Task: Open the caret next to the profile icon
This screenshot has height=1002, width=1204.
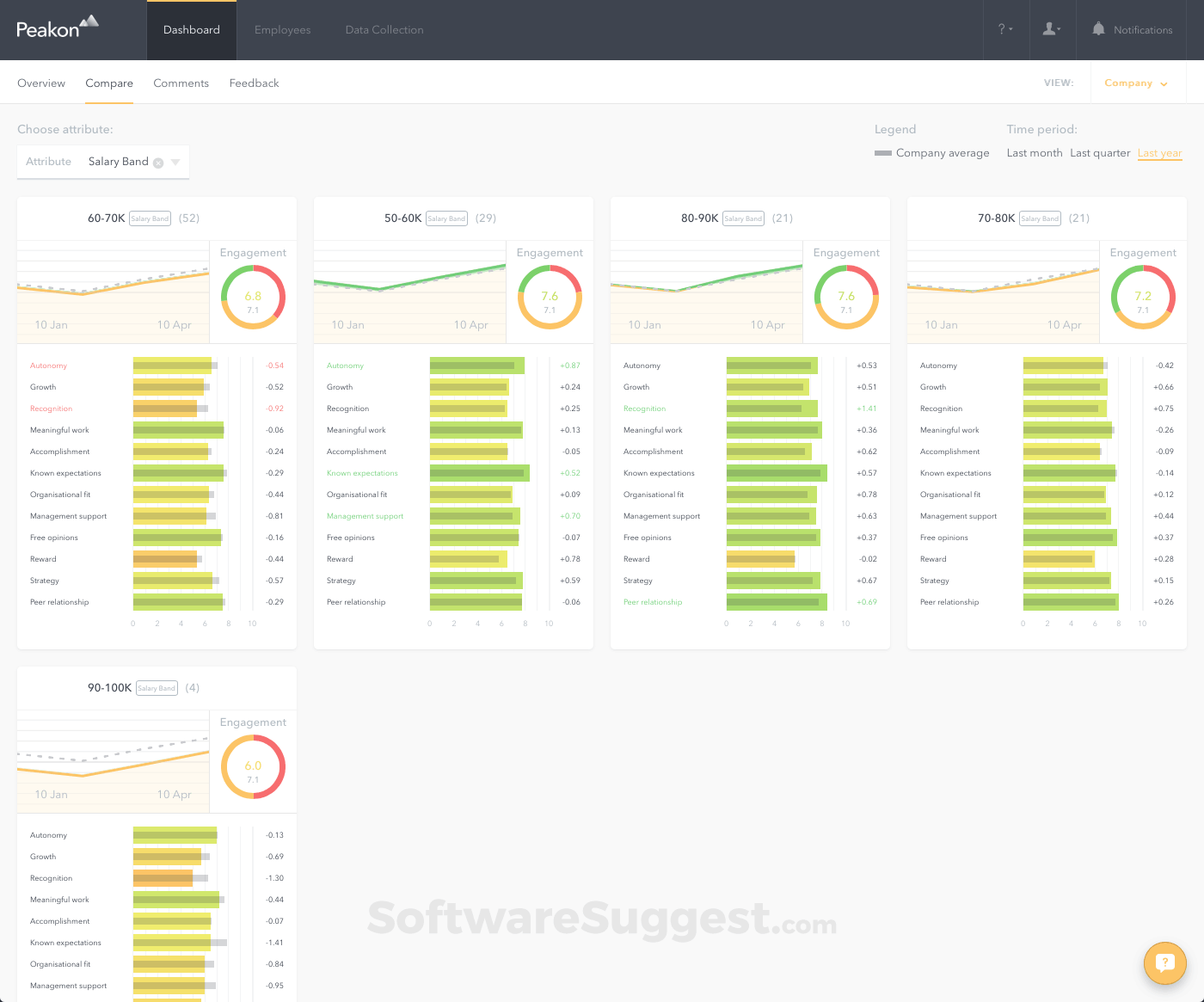Action: pyautogui.click(x=1060, y=29)
